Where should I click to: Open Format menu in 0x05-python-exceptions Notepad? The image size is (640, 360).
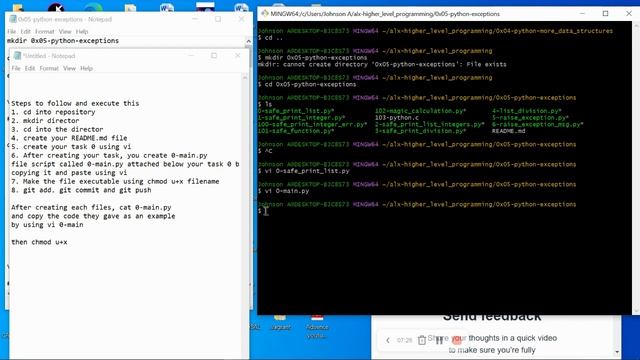[x=44, y=31]
